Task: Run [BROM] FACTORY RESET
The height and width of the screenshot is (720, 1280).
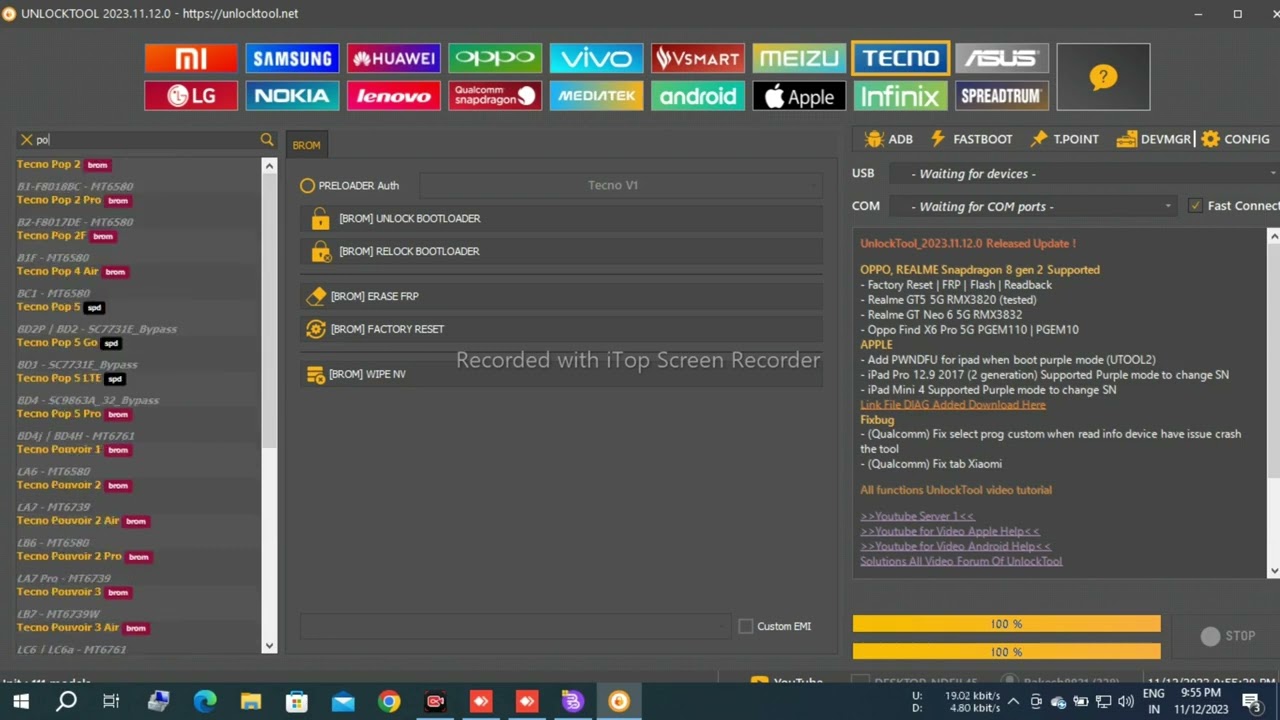Action: [561, 329]
